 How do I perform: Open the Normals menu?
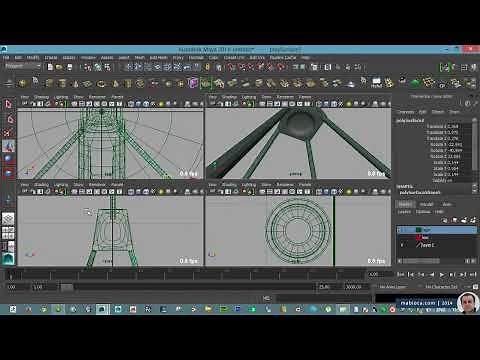click(x=196, y=58)
